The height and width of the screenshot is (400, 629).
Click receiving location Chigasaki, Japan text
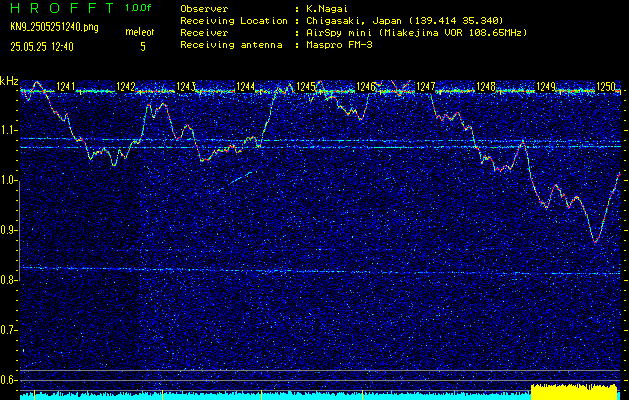(x=404, y=21)
